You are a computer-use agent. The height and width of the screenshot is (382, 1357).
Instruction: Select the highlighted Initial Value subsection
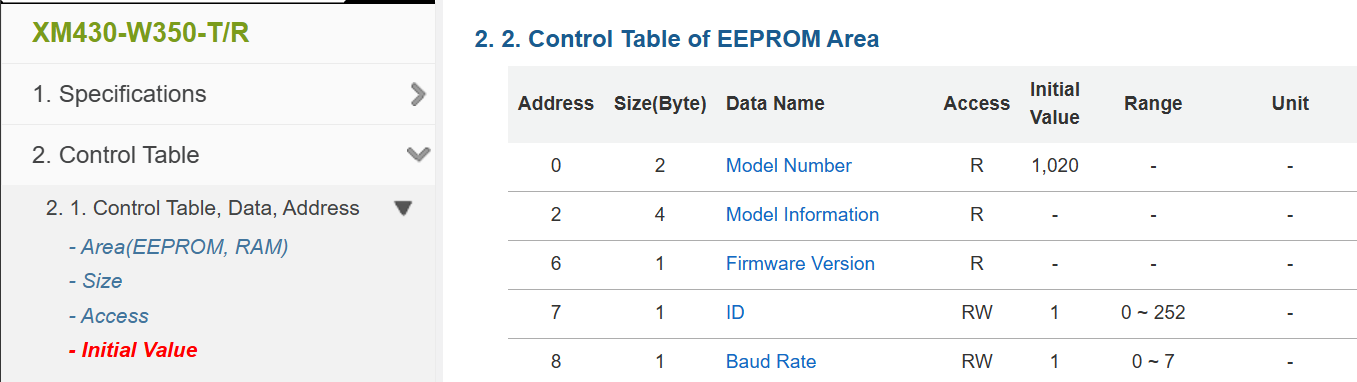coord(133,350)
